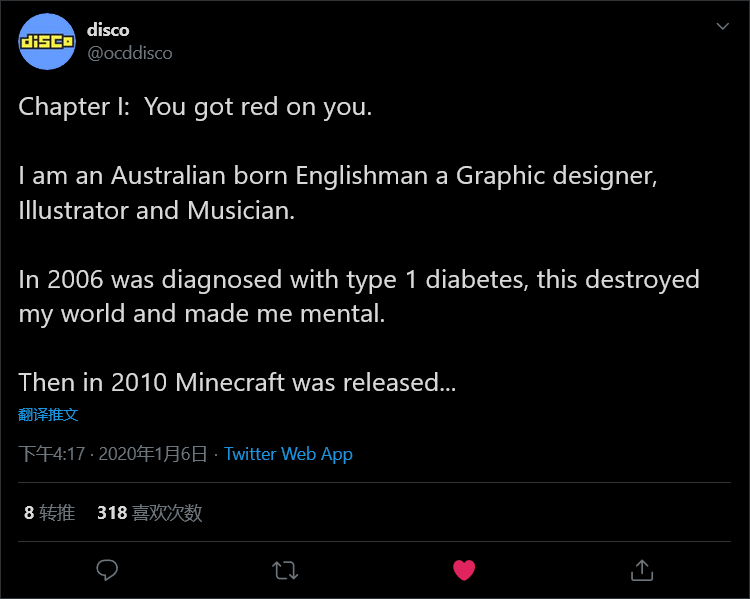Image resolution: width=750 pixels, height=599 pixels.
Task: Open the disco profile avatar
Action: (x=47, y=42)
